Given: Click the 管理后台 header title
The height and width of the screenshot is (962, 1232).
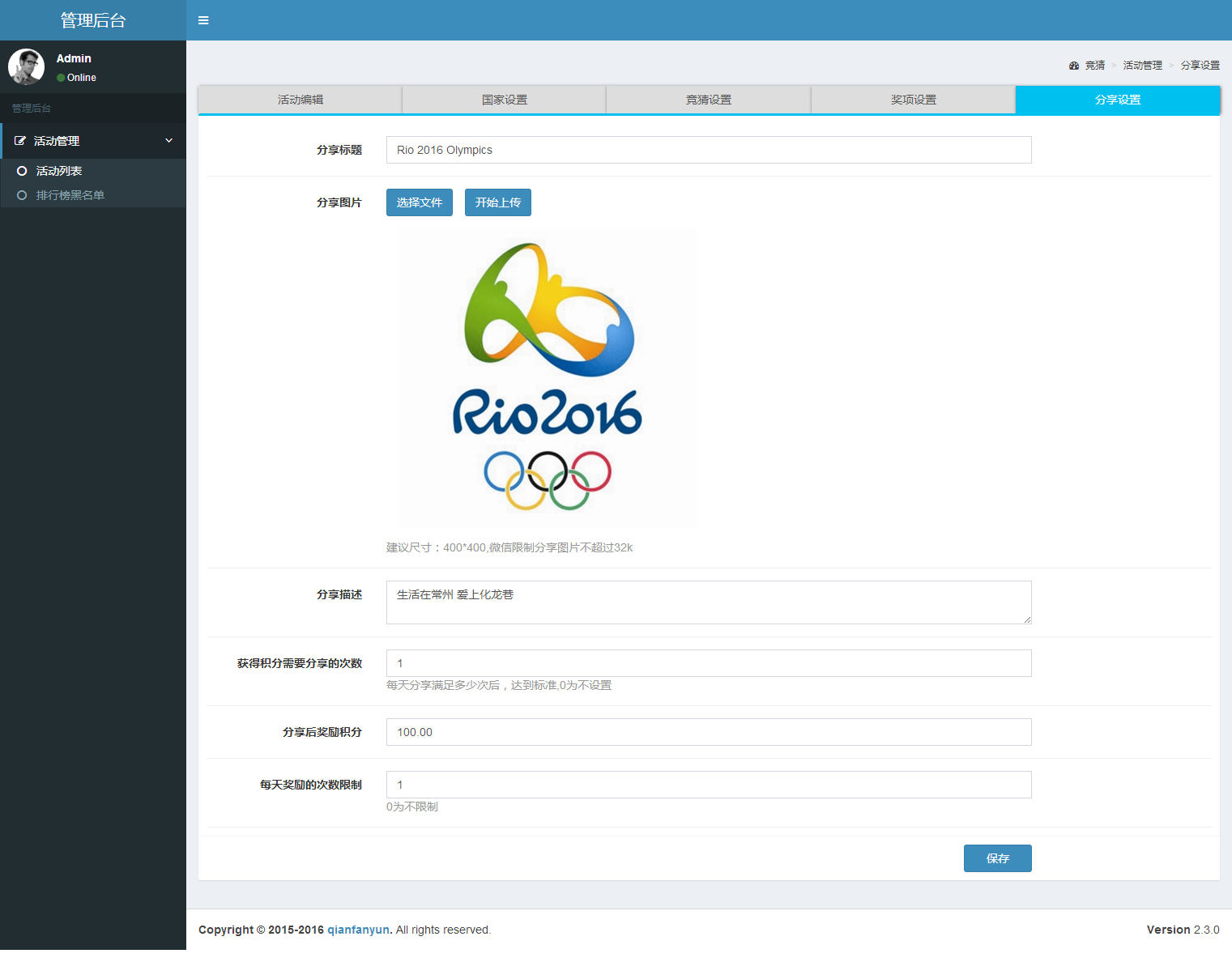Looking at the screenshot, I should click(93, 20).
